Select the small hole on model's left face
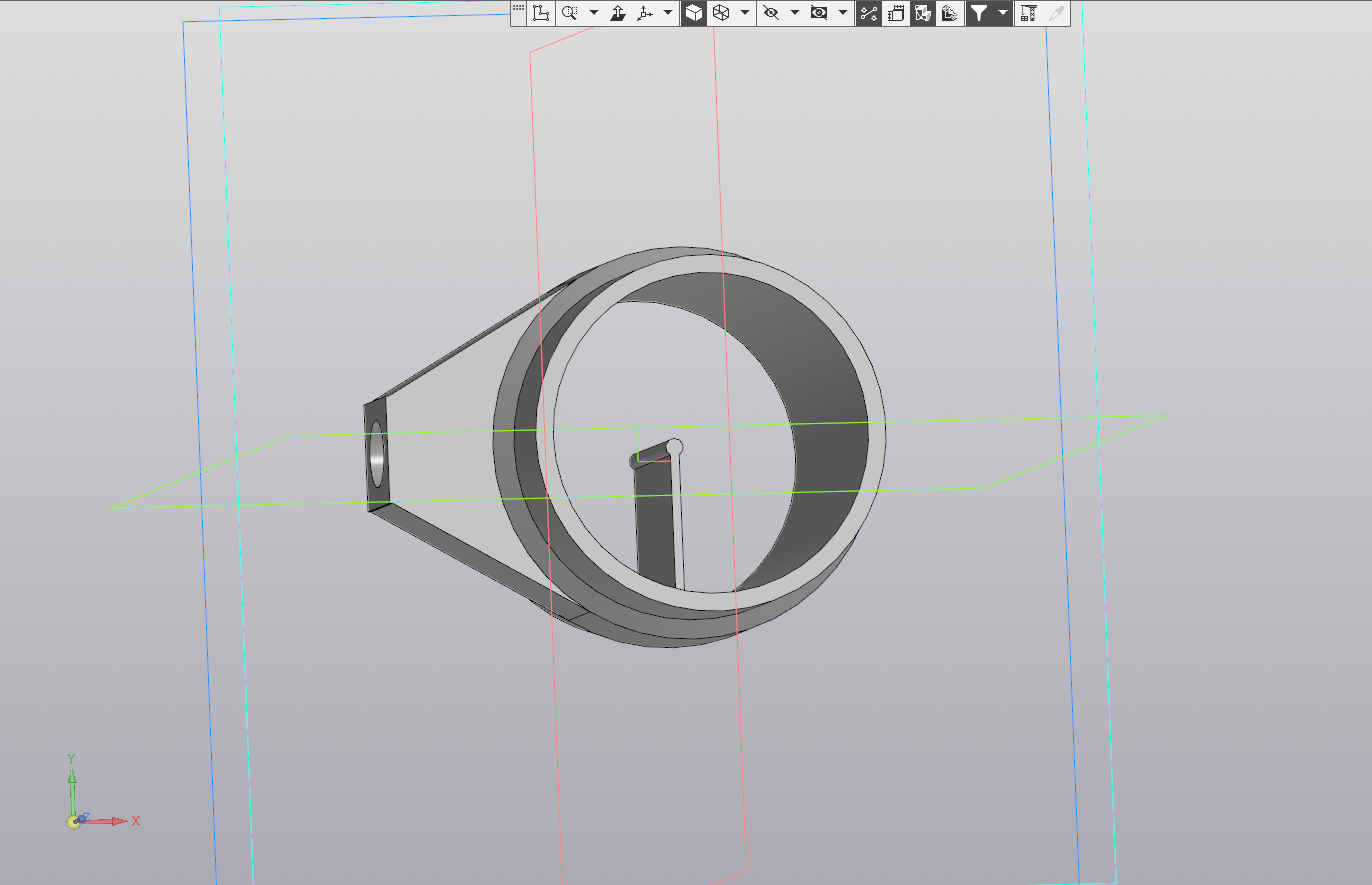This screenshot has width=1372, height=885. [x=377, y=454]
